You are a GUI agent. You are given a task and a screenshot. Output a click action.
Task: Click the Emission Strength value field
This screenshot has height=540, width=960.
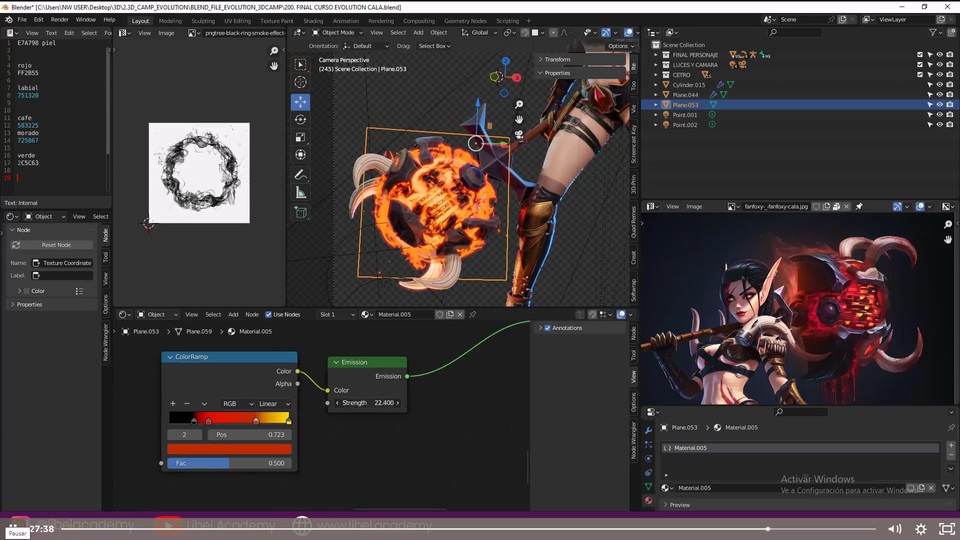click(367, 403)
